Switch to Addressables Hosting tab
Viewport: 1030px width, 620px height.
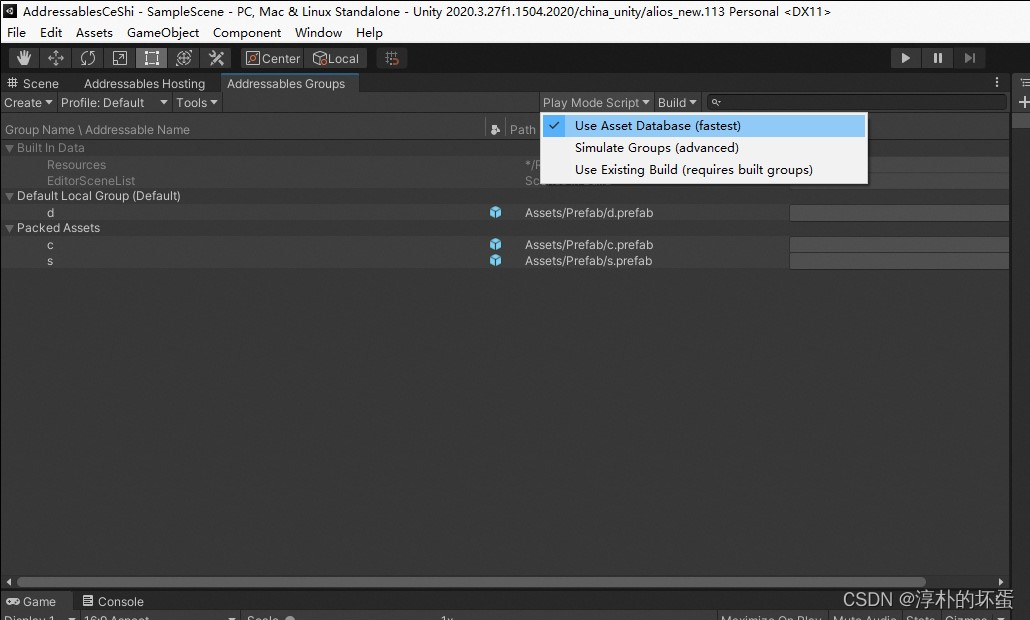coord(145,83)
